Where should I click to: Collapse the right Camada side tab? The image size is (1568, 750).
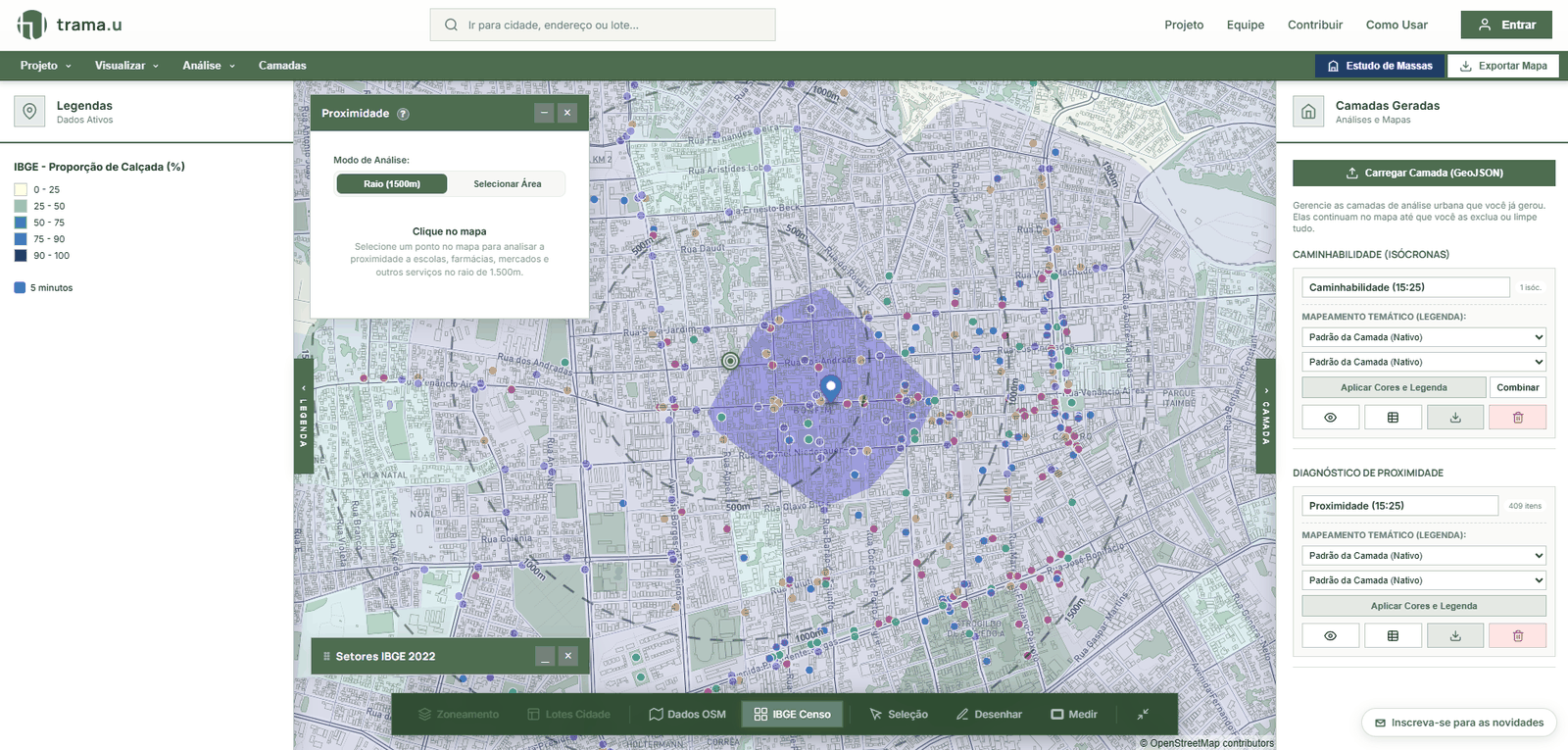tap(1265, 416)
